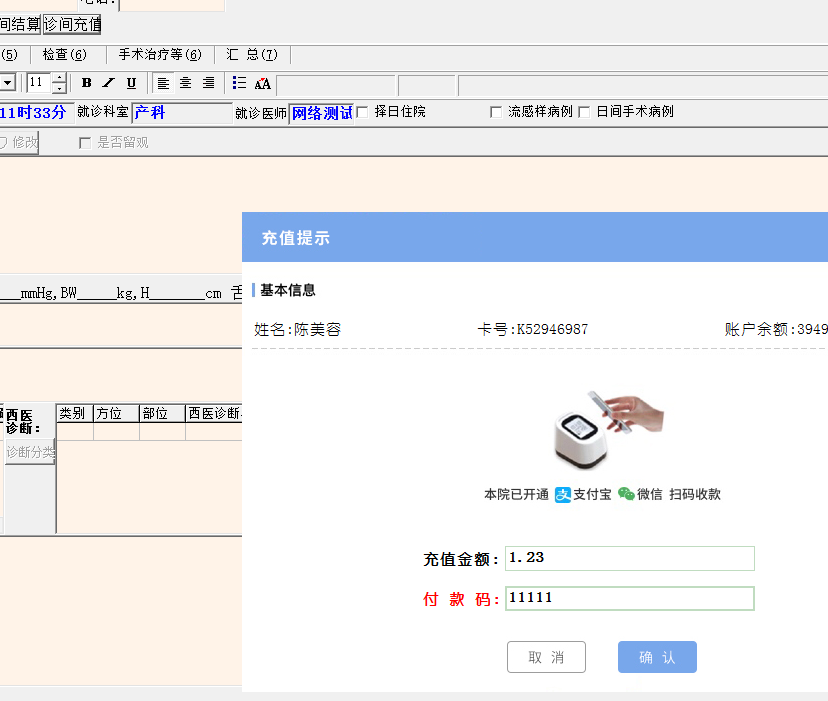This screenshot has width=828, height=701.
Task: Click the 诊断分类 button
Action: [30, 452]
